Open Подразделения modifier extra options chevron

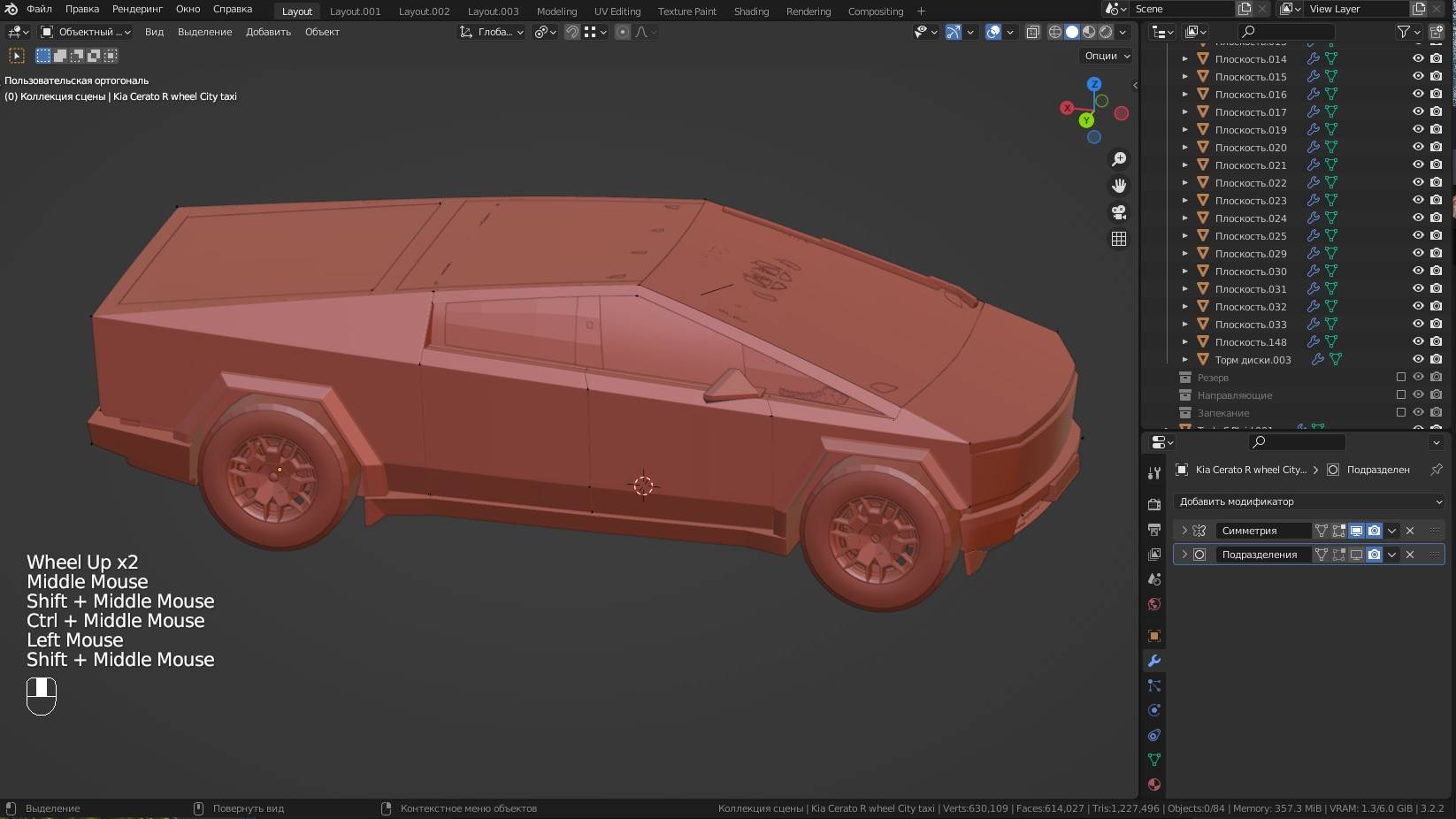[1391, 555]
